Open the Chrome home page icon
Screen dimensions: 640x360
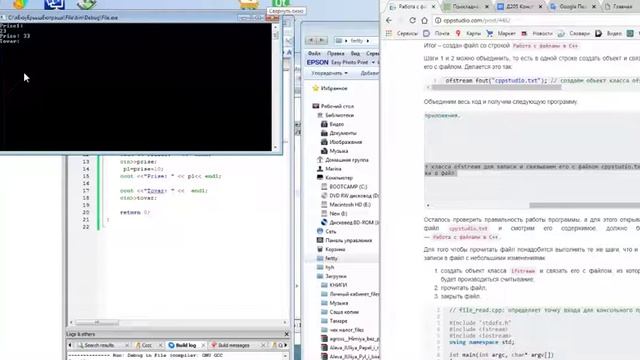coord(424,20)
